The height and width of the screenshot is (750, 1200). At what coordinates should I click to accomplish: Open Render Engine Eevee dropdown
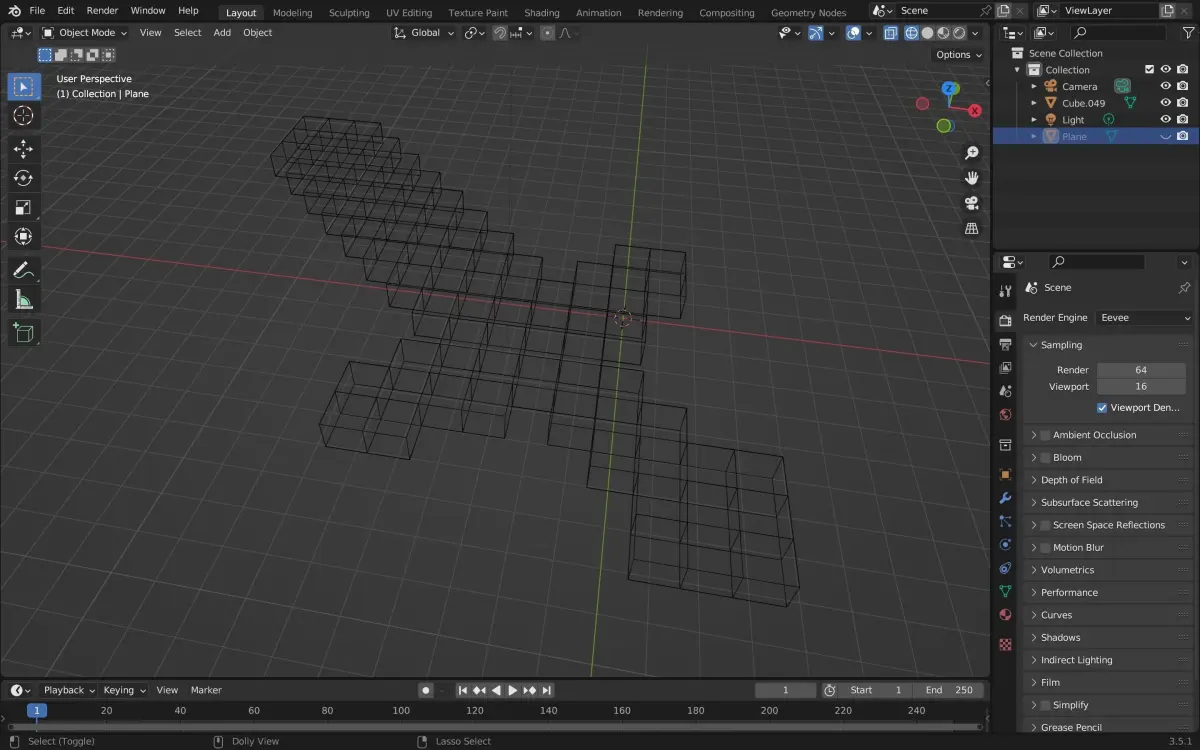coord(1145,318)
